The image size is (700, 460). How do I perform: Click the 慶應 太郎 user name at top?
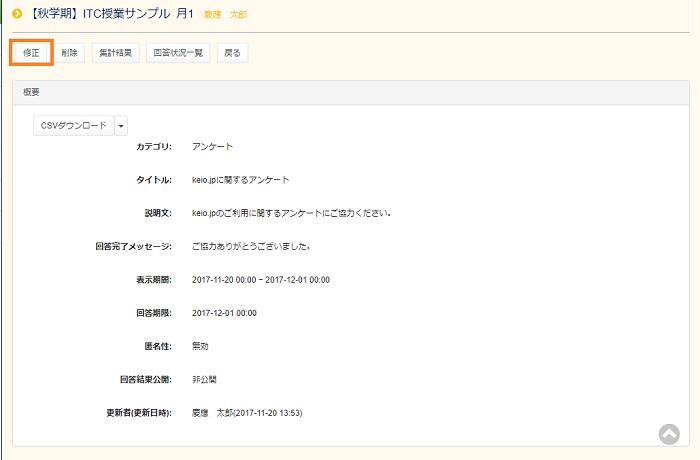point(225,15)
